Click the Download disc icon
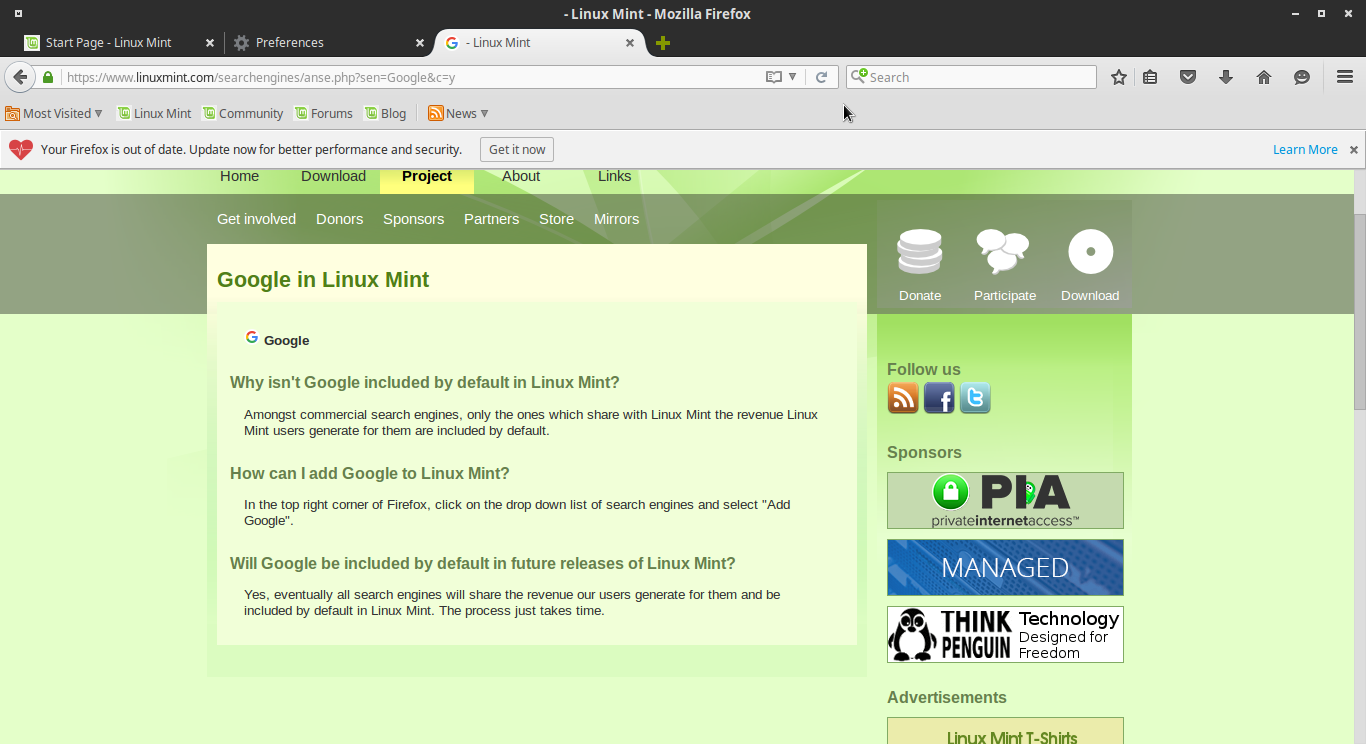This screenshot has width=1366, height=744. (x=1090, y=252)
